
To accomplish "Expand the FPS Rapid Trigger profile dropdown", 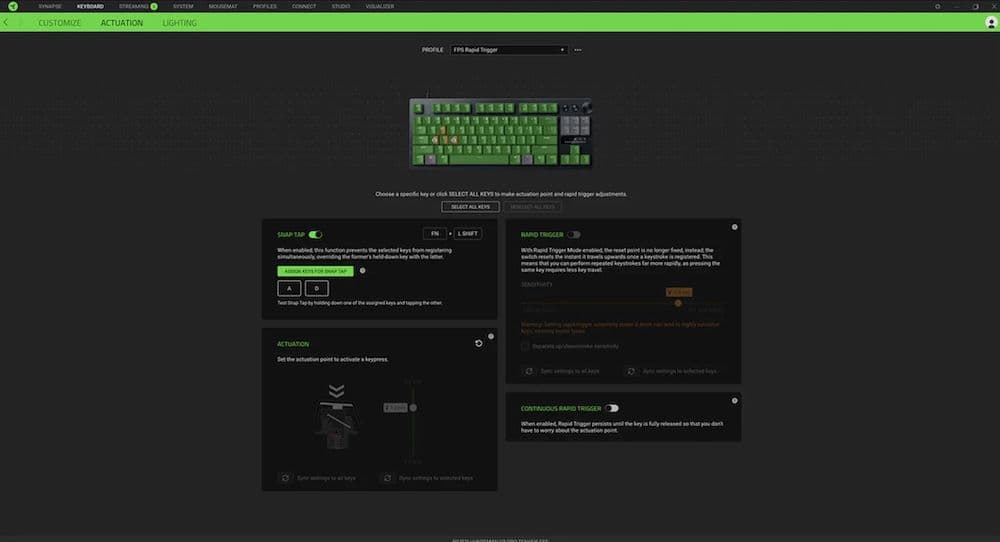I will tap(508, 50).
